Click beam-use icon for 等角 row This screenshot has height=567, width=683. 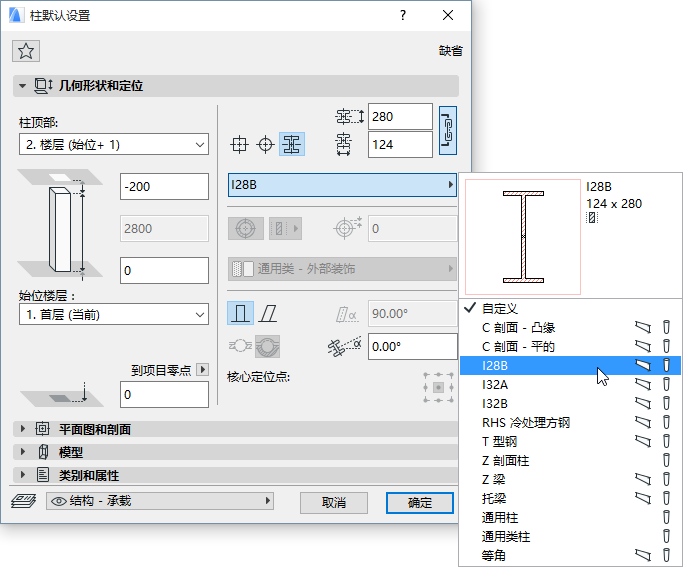pos(642,555)
